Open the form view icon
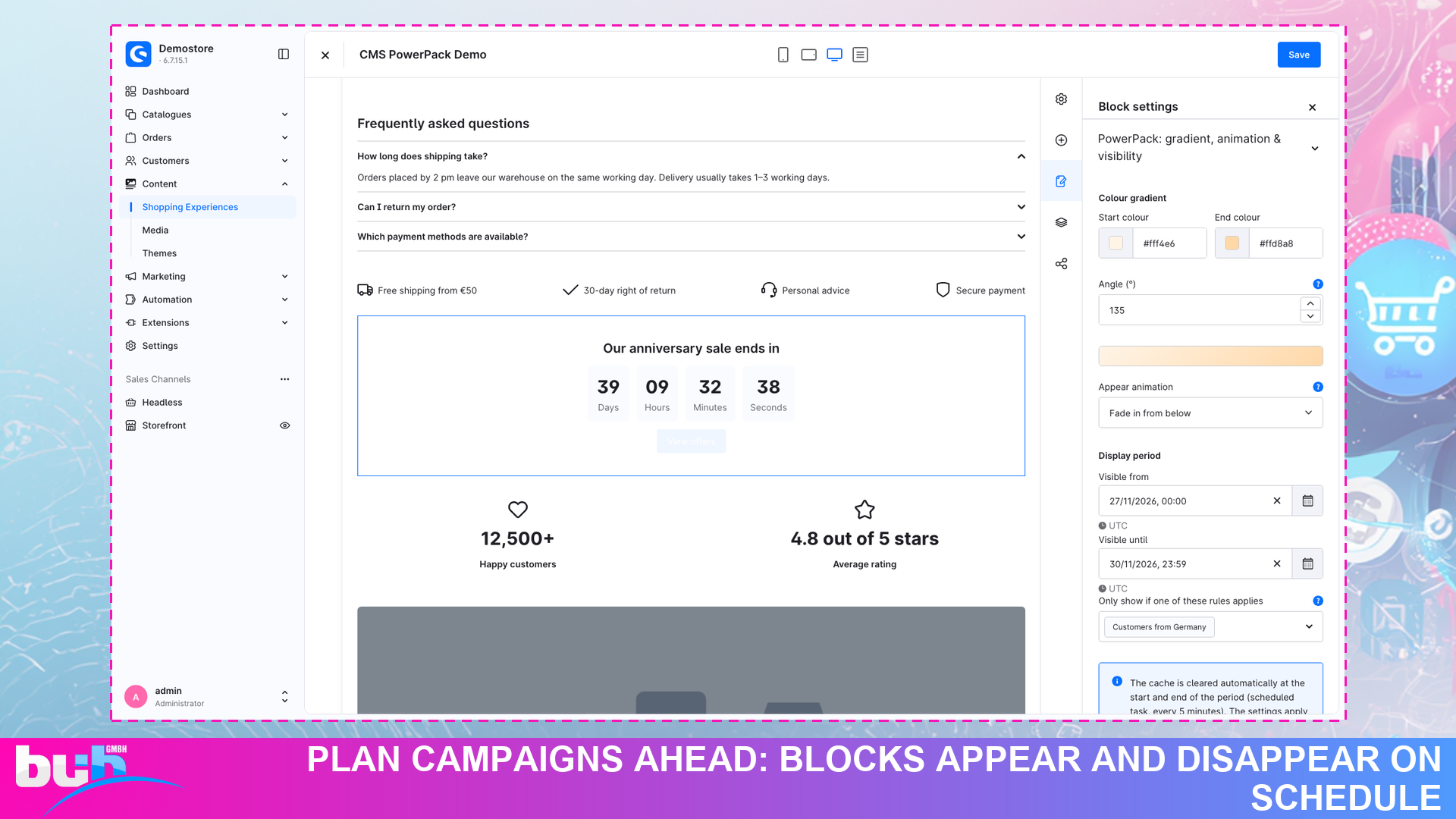The width and height of the screenshot is (1456, 819). point(860,55)
